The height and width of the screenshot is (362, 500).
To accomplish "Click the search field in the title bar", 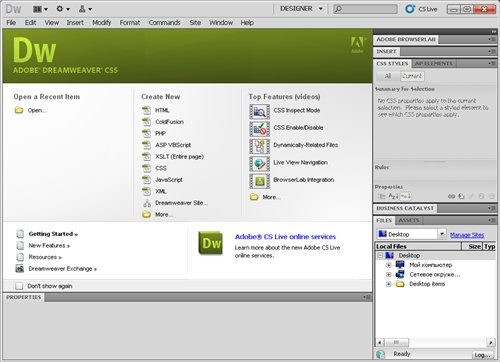I will point(365,9).
